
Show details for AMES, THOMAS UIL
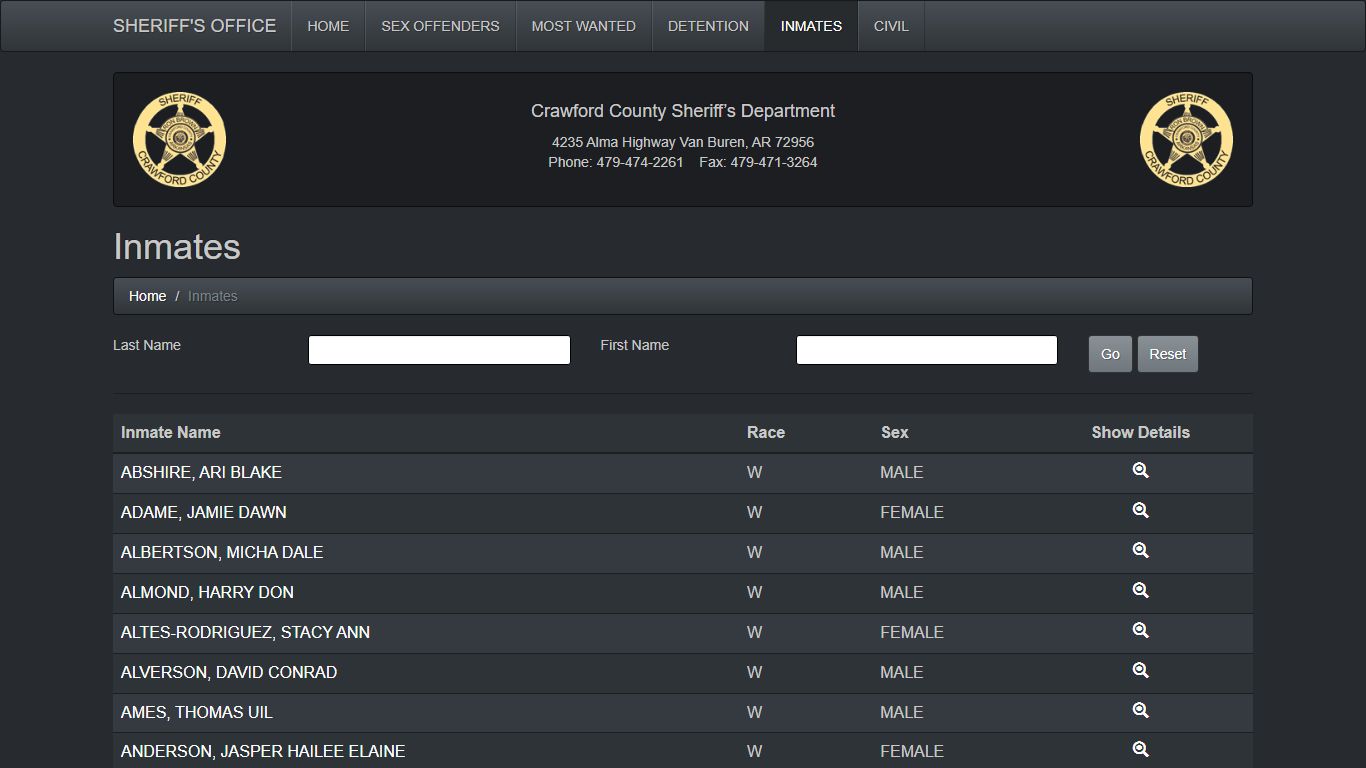(1140, 711)
